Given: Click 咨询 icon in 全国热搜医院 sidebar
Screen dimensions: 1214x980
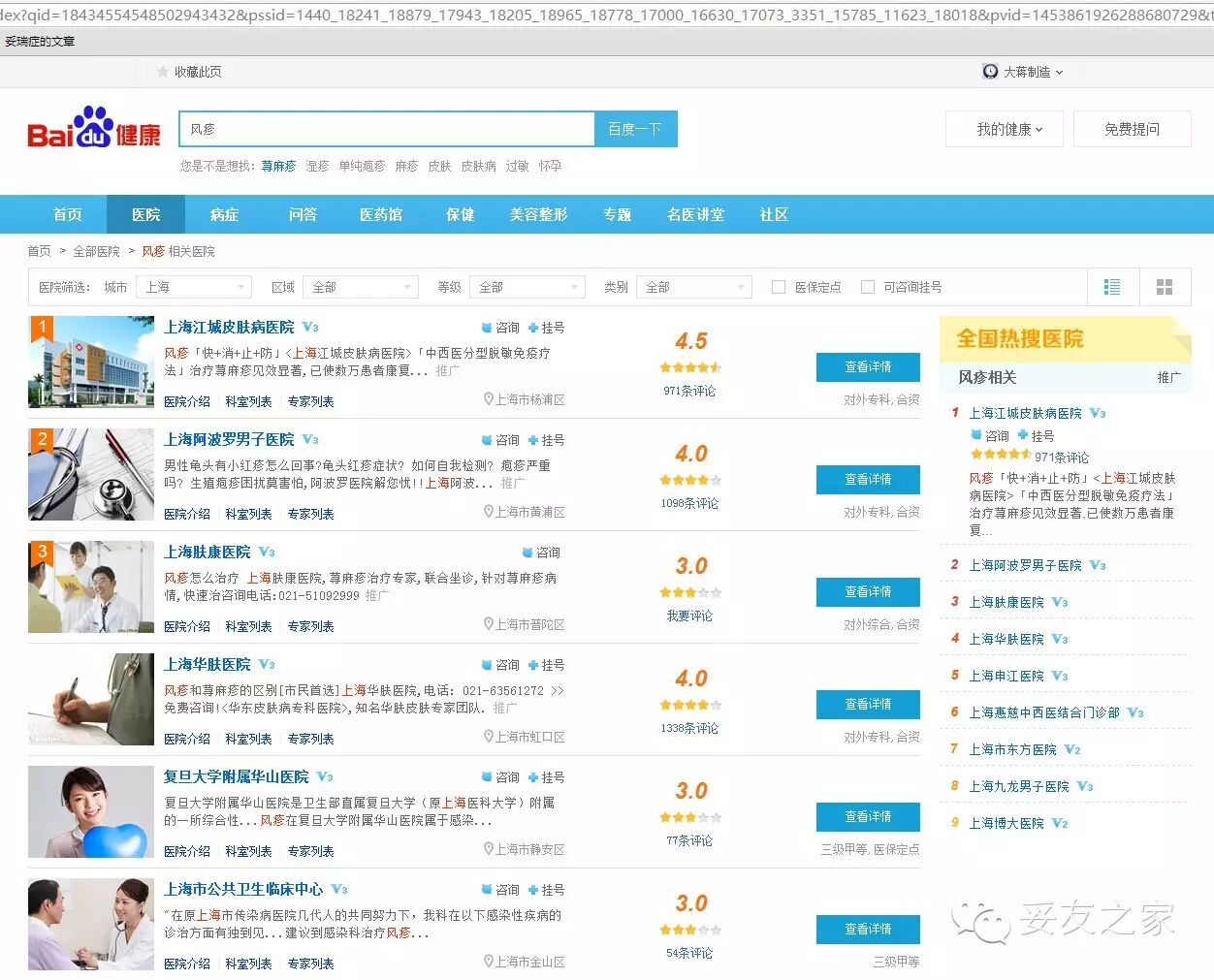Looking at the screenshot, I should (976, 436).
